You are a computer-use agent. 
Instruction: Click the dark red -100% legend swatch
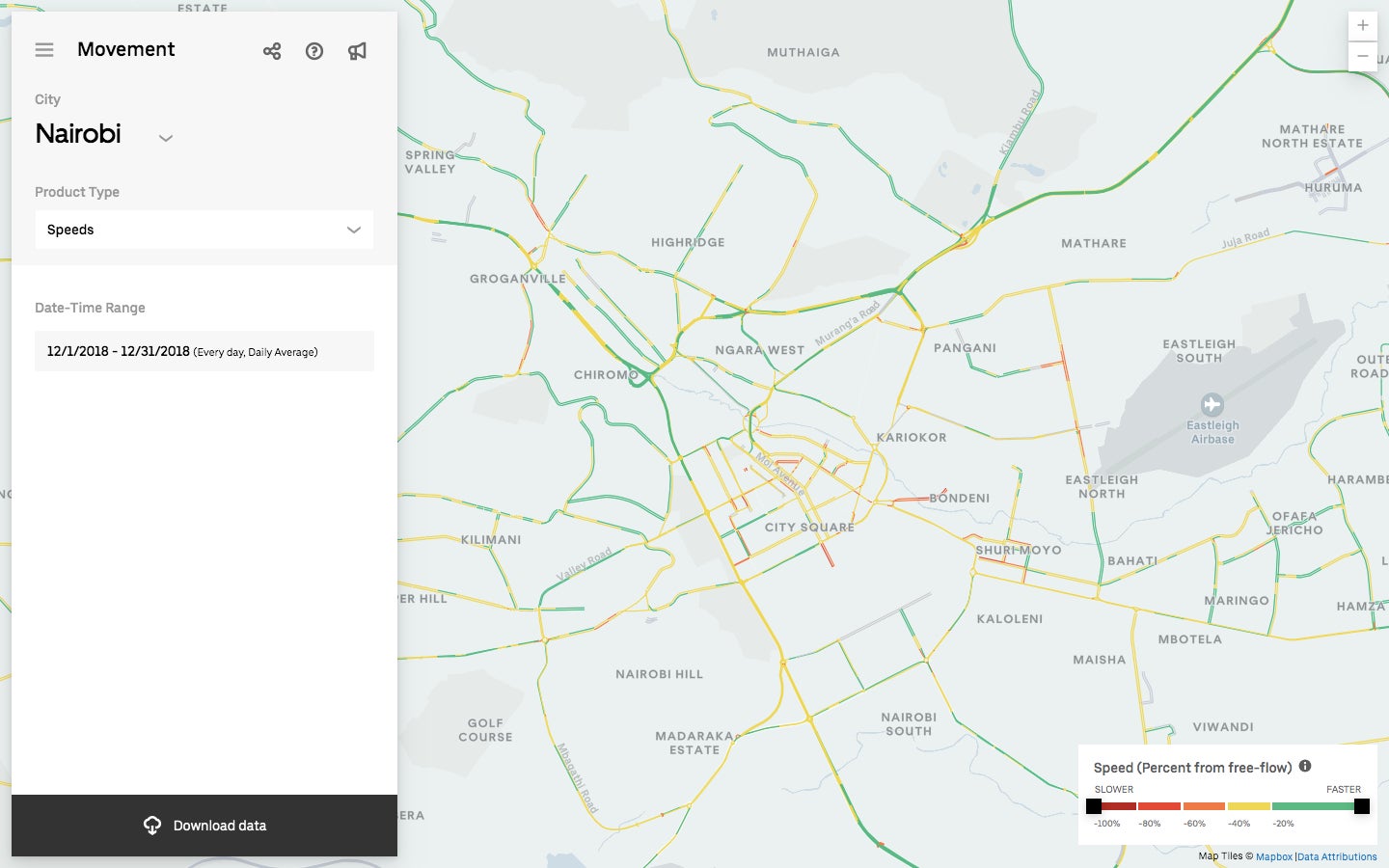click(1116, 806)
